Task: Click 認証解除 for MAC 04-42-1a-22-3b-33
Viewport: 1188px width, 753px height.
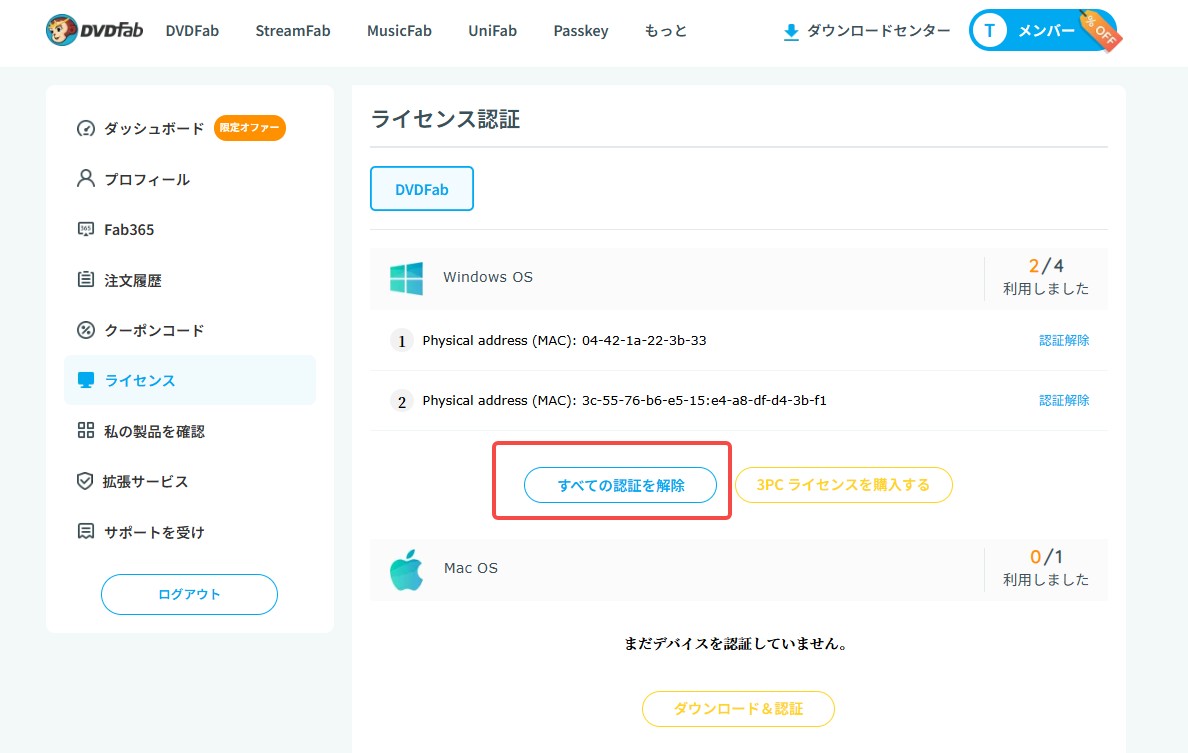Action: coord(1064,340)
